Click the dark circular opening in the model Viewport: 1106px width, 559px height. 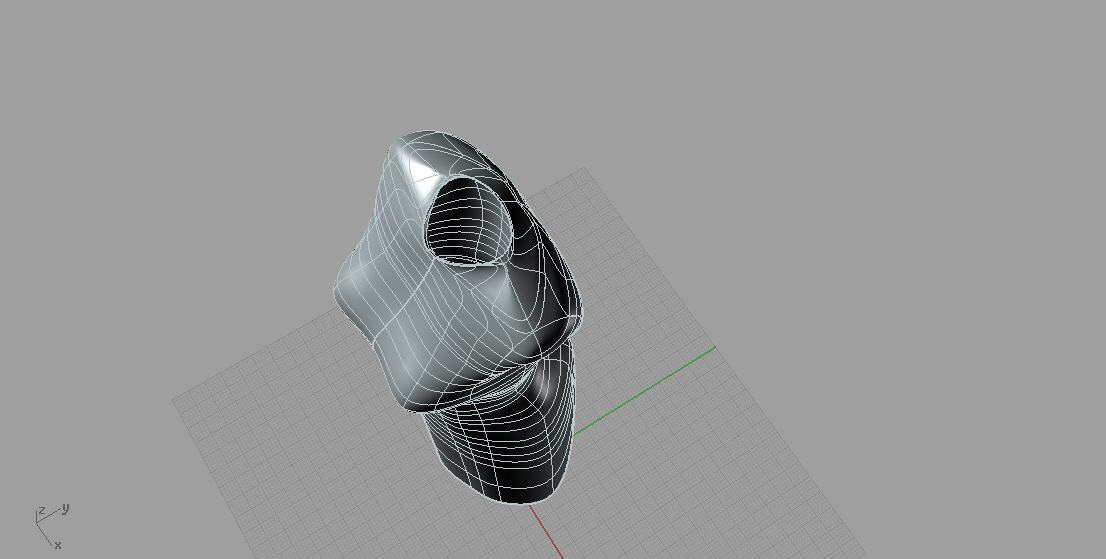tap(468, 222)
